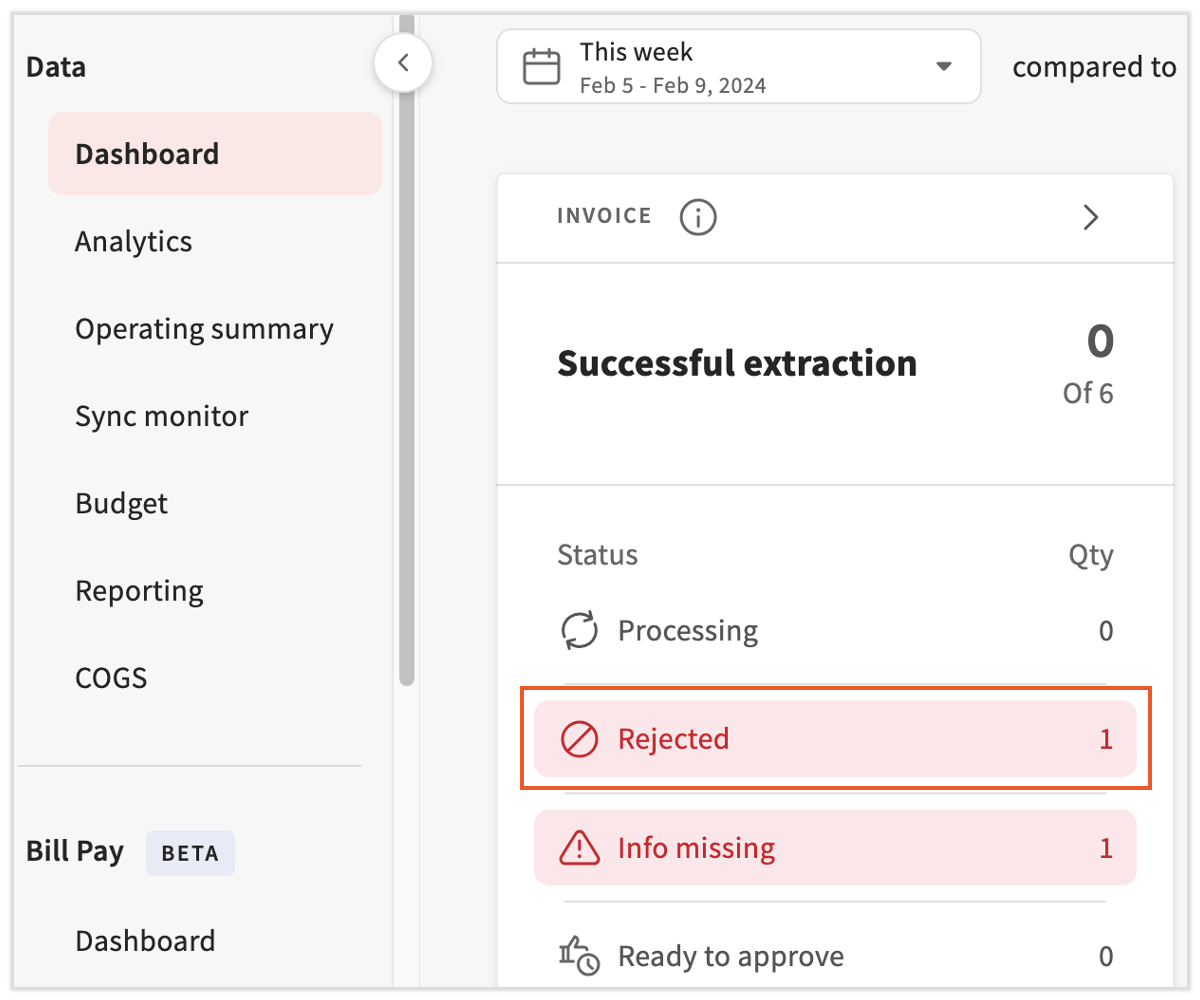
Task: Select the Processing status row
Action: [835, 630]
